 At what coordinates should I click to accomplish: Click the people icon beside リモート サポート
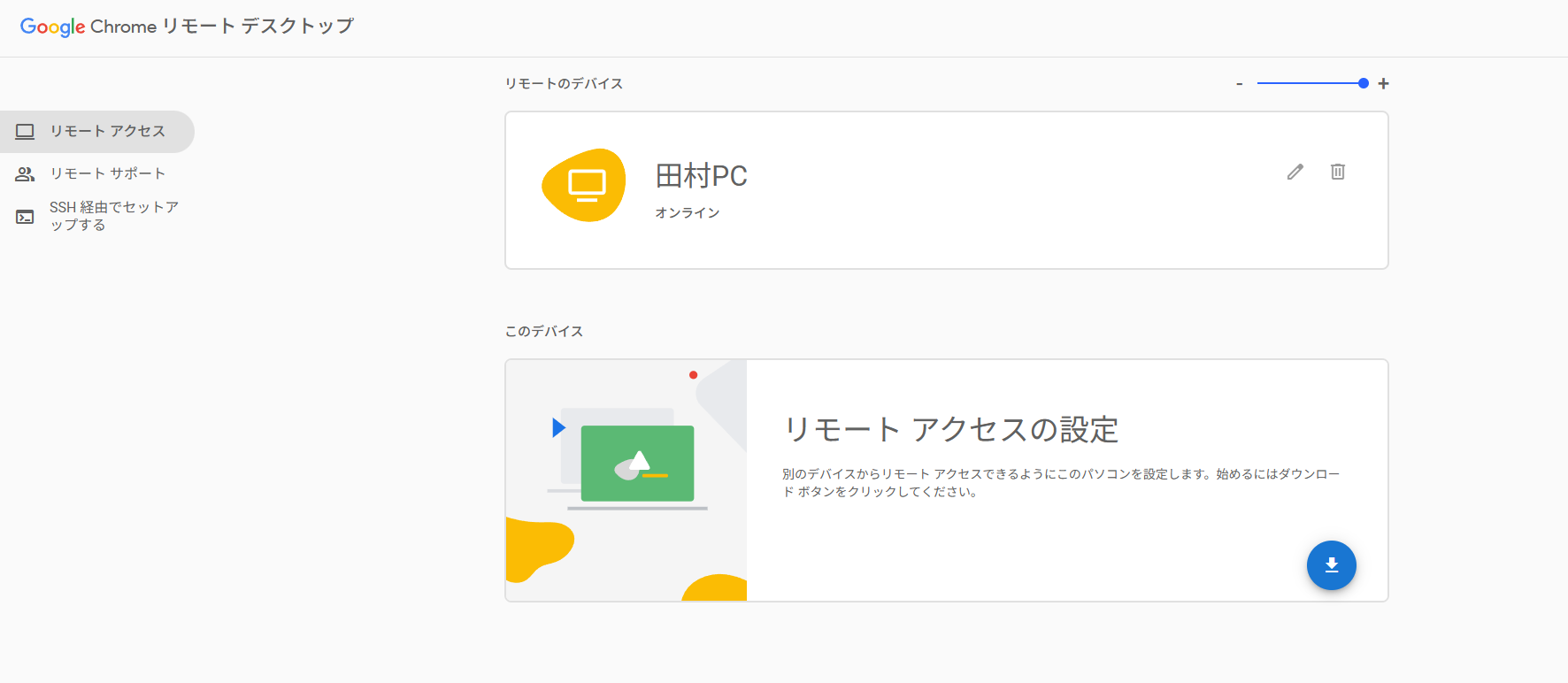point(25,174)
